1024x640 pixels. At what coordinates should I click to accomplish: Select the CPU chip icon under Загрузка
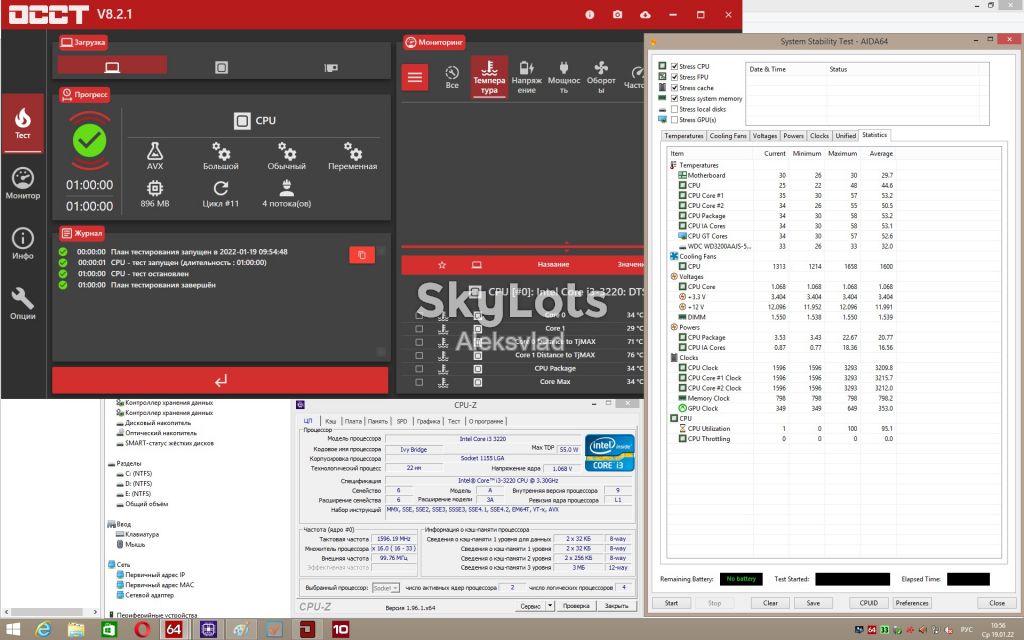(x=221, y=67)
